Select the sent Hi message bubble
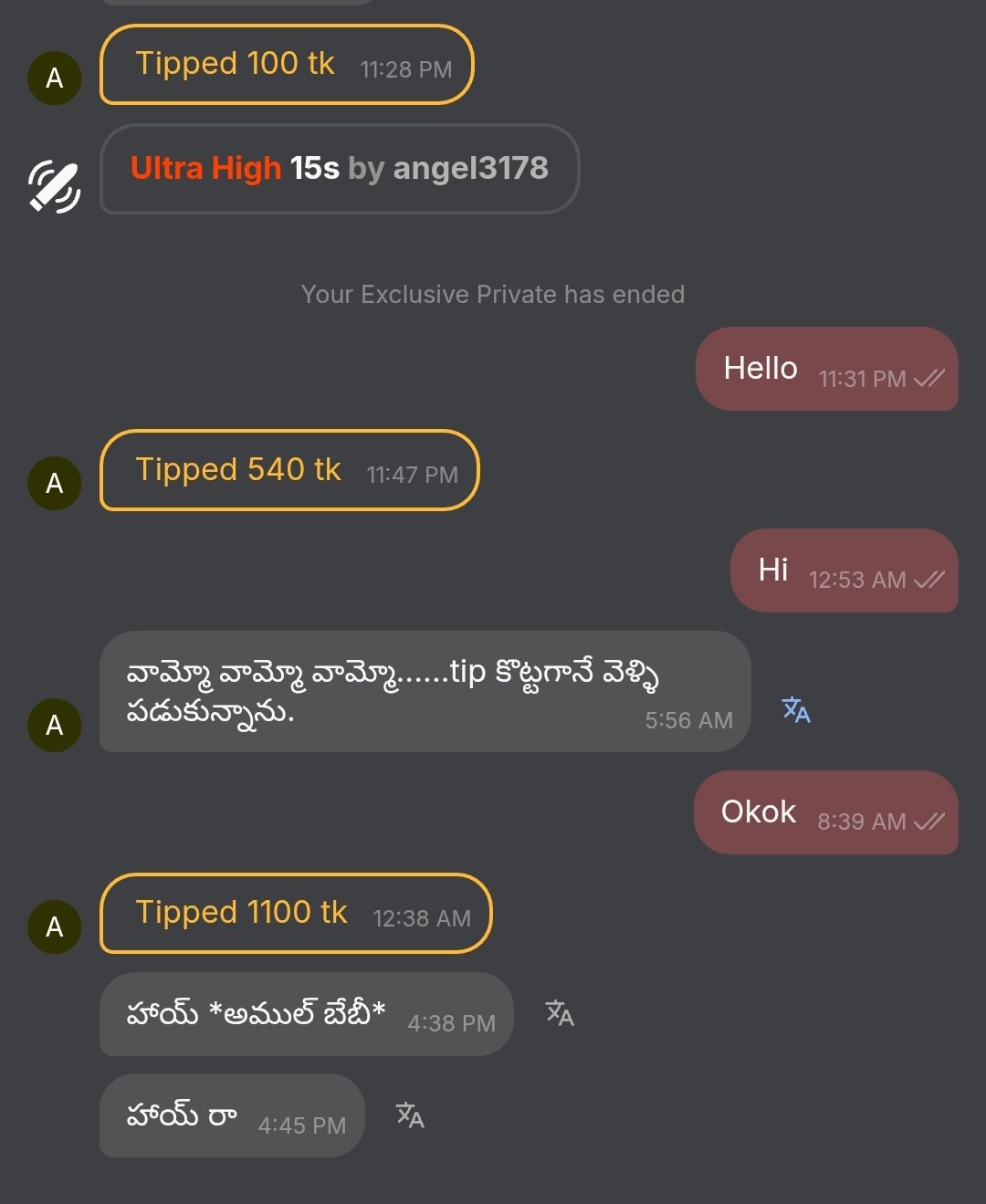 844,571
